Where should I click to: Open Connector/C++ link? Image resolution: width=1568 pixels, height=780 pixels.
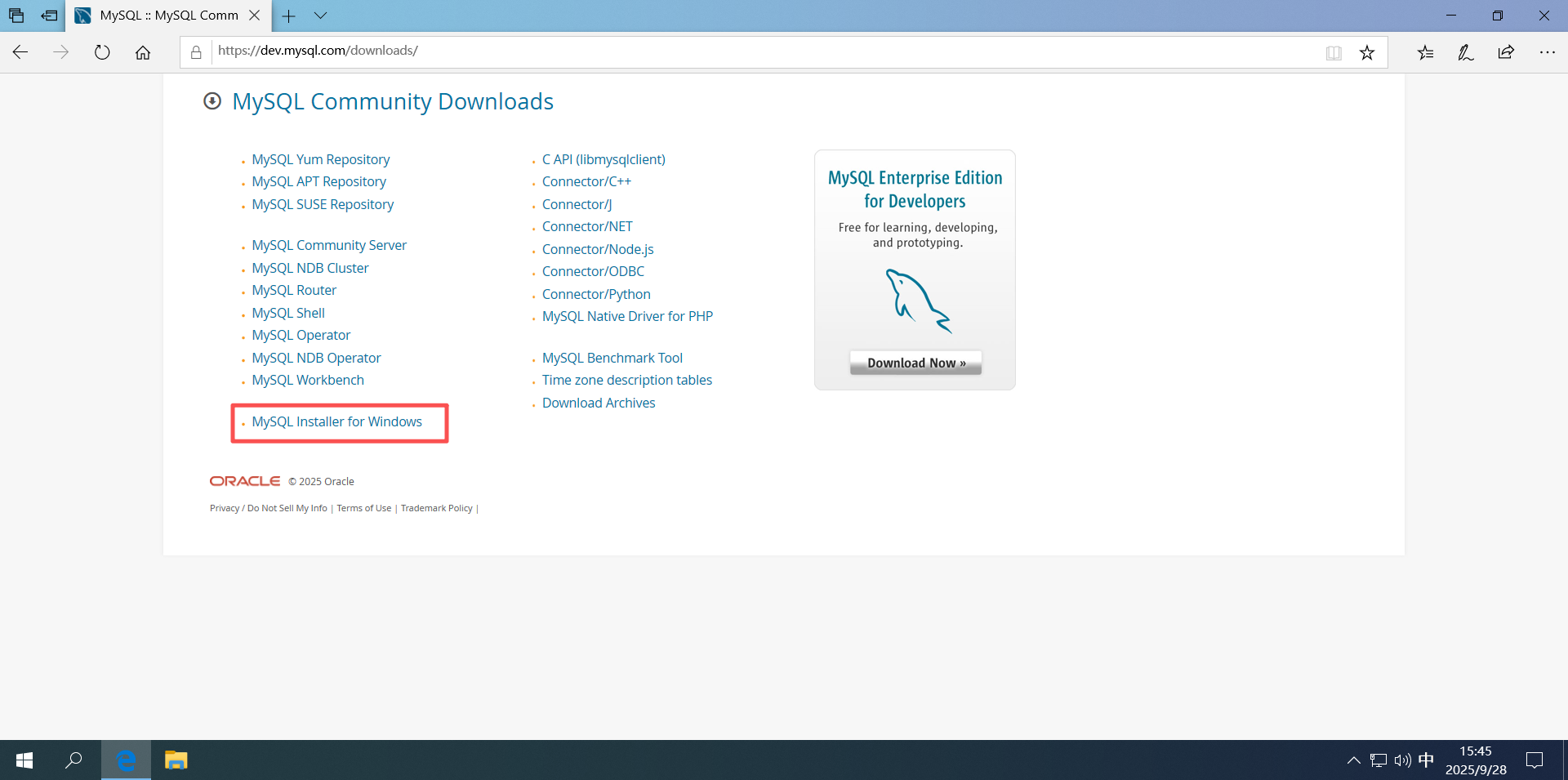pyautogui.click(x=586, y=181)
